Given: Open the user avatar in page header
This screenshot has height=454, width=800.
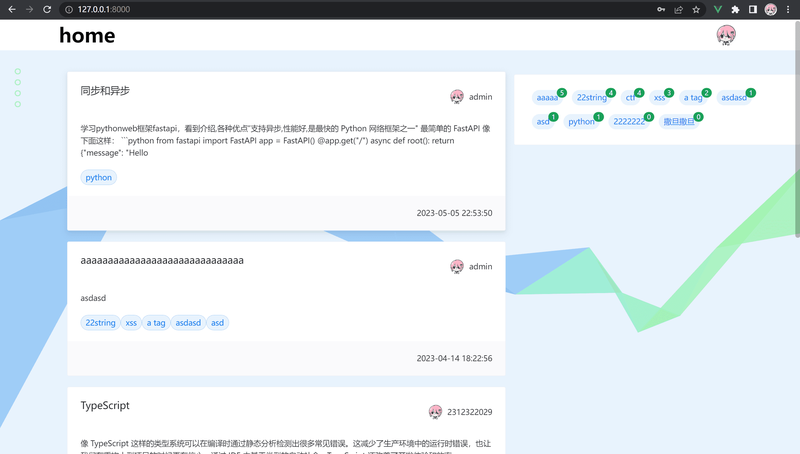Looking at the screenshot, I should pyautogui.click(x=726, y=35).
